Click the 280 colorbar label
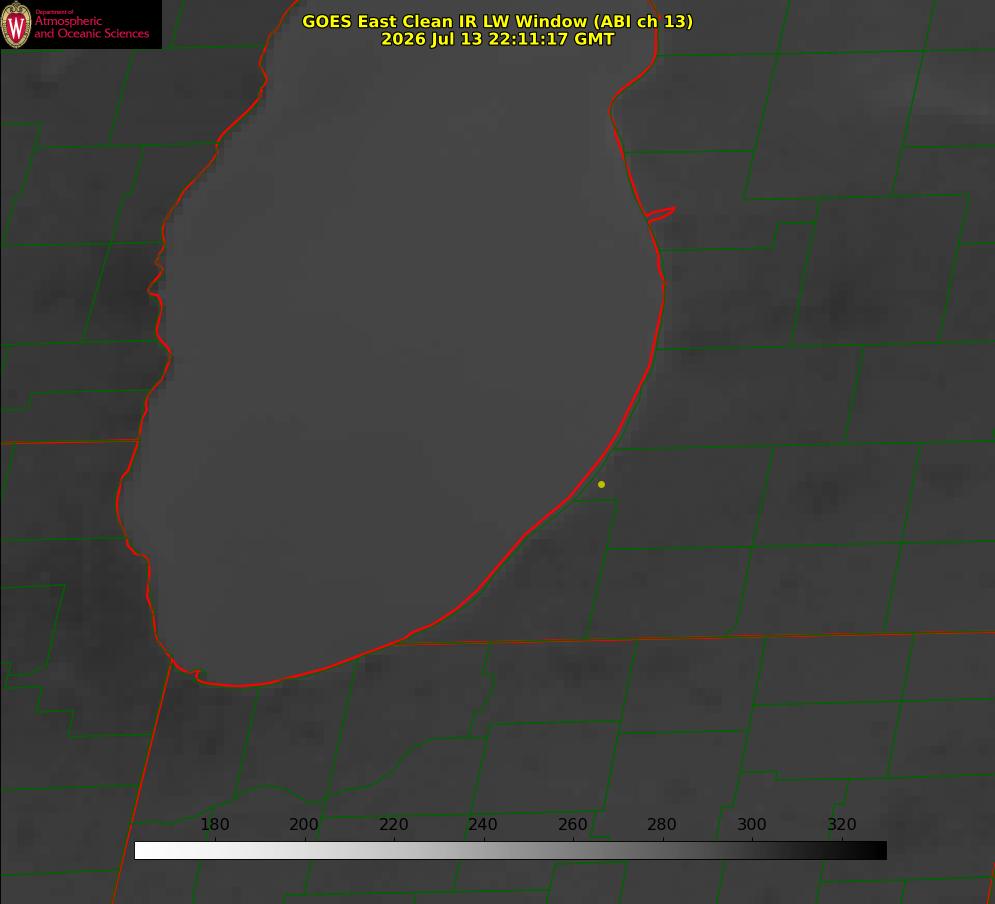Viewport: 995px width, 904px height. click(662, 824)
